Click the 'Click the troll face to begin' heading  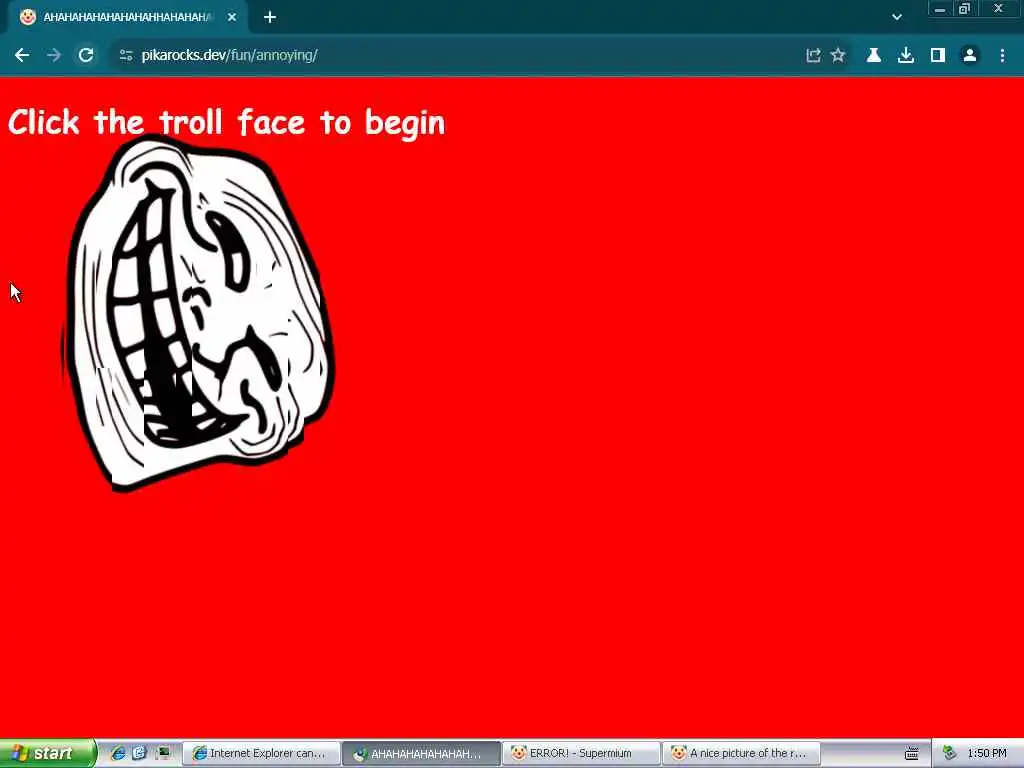click(227, 123)
